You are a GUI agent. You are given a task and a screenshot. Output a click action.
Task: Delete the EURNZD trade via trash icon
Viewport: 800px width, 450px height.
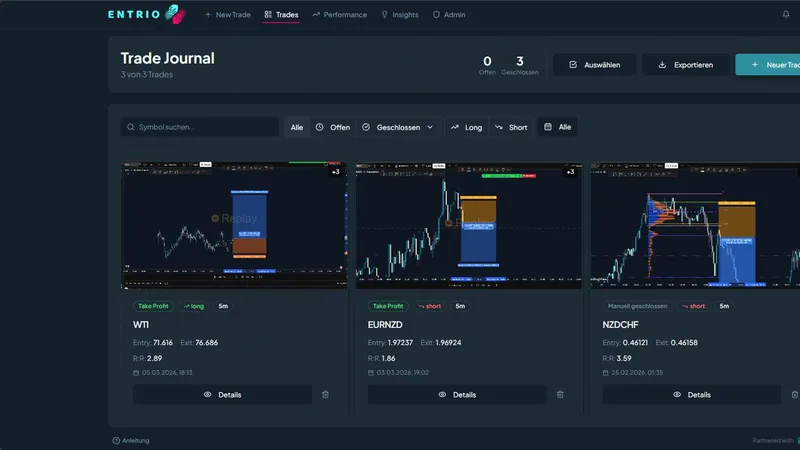(x=560, y=394)
